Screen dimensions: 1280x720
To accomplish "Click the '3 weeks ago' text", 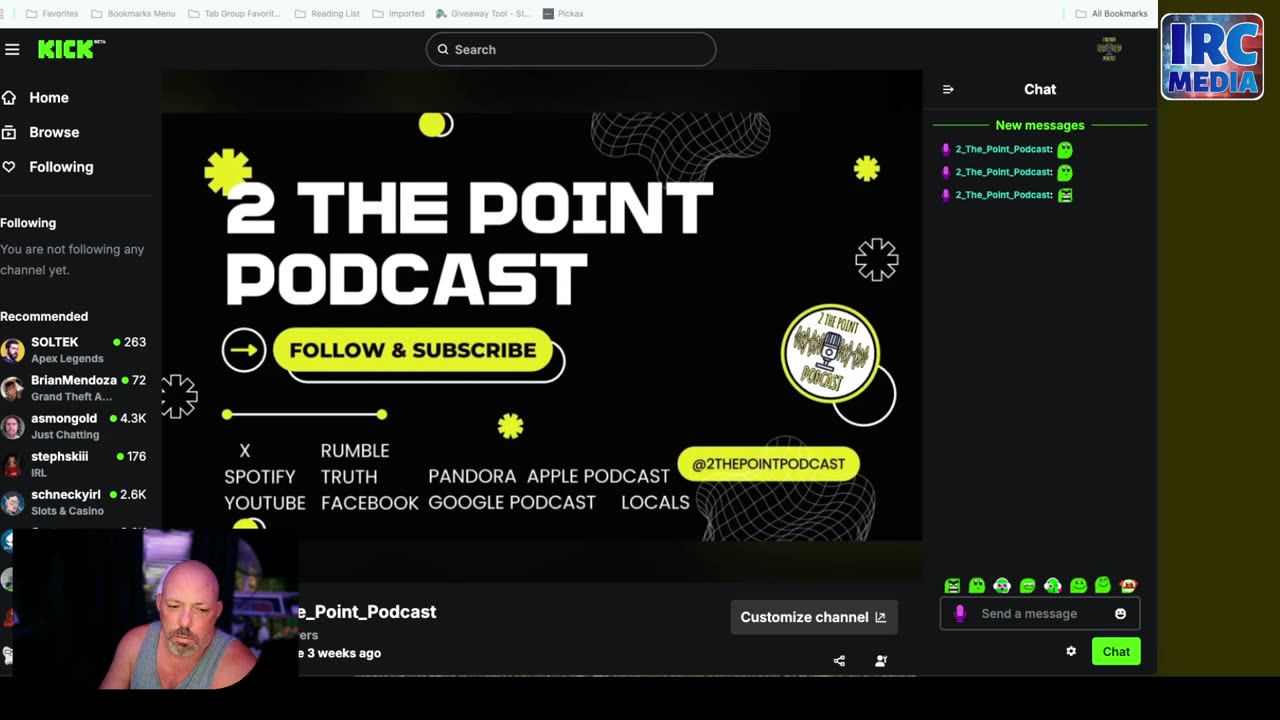I will pyautogui.click(x=344, y=653).
